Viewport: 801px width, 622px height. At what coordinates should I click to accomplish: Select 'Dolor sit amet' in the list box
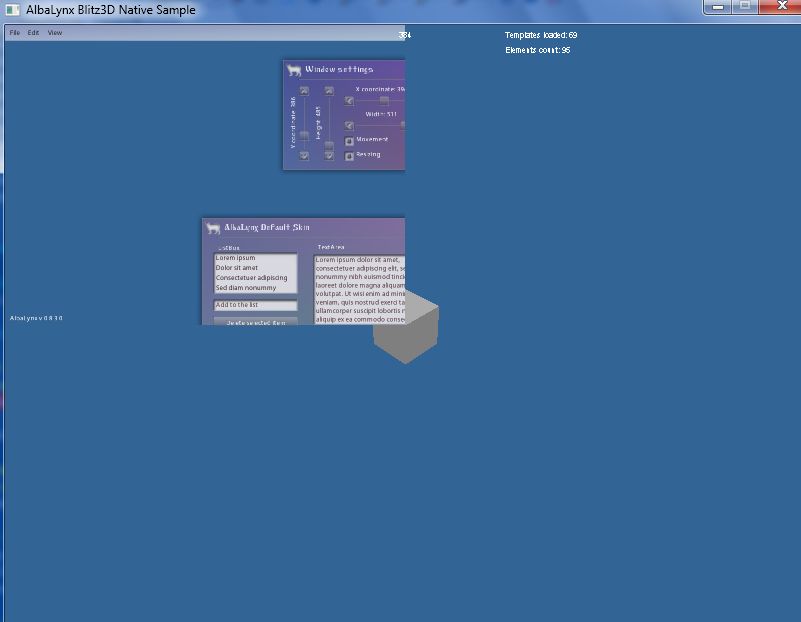click(237, 268)
